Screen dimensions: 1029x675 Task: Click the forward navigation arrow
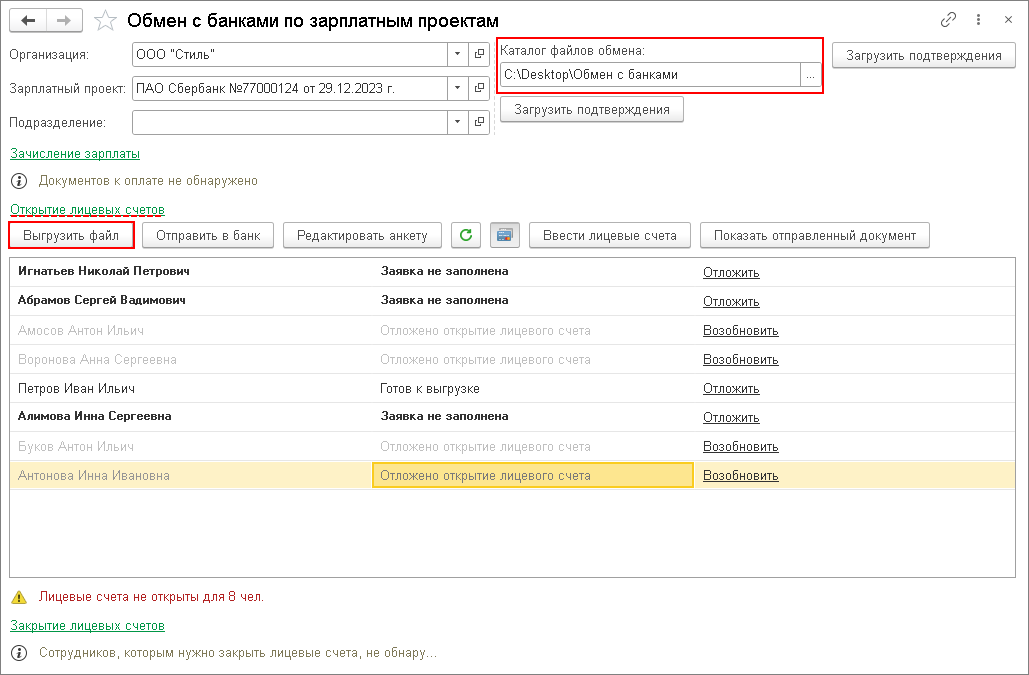pos(64,20)
